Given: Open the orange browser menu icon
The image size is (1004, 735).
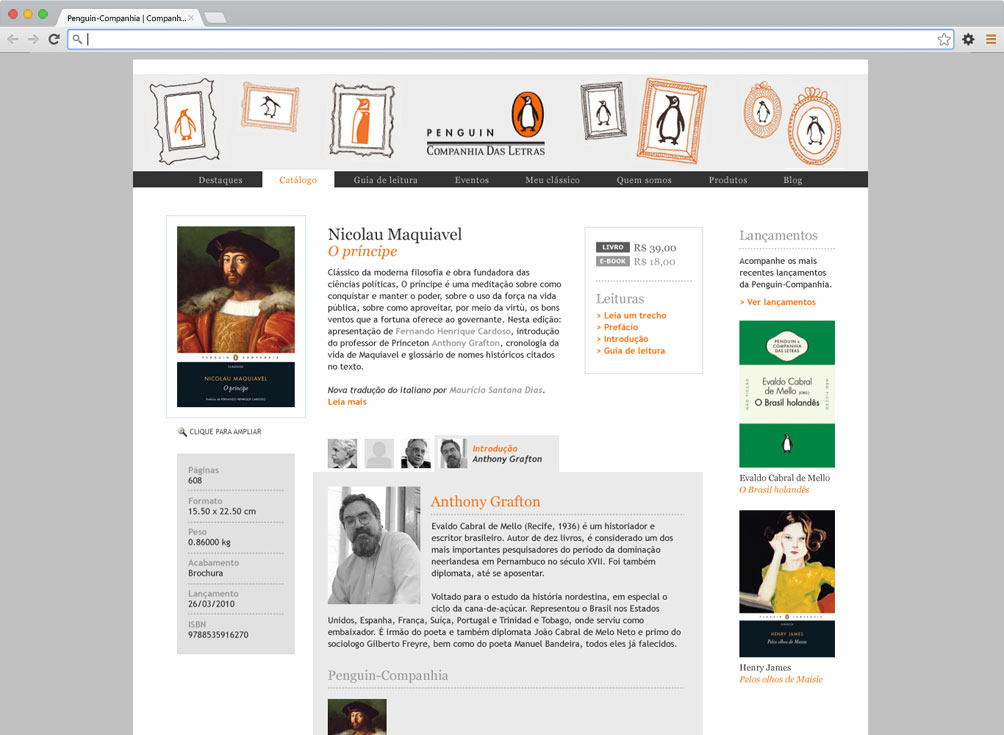Looking at the screenshot, I should click(991, 39).
